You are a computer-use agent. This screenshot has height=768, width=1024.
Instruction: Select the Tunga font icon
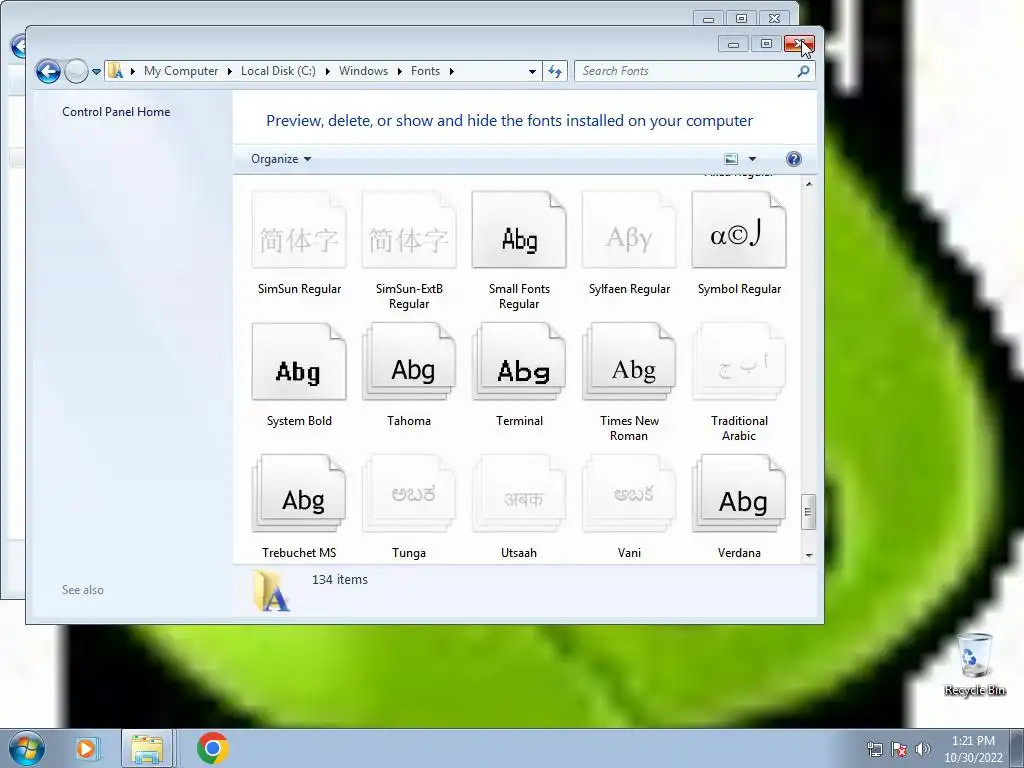(x=409, y=494)
